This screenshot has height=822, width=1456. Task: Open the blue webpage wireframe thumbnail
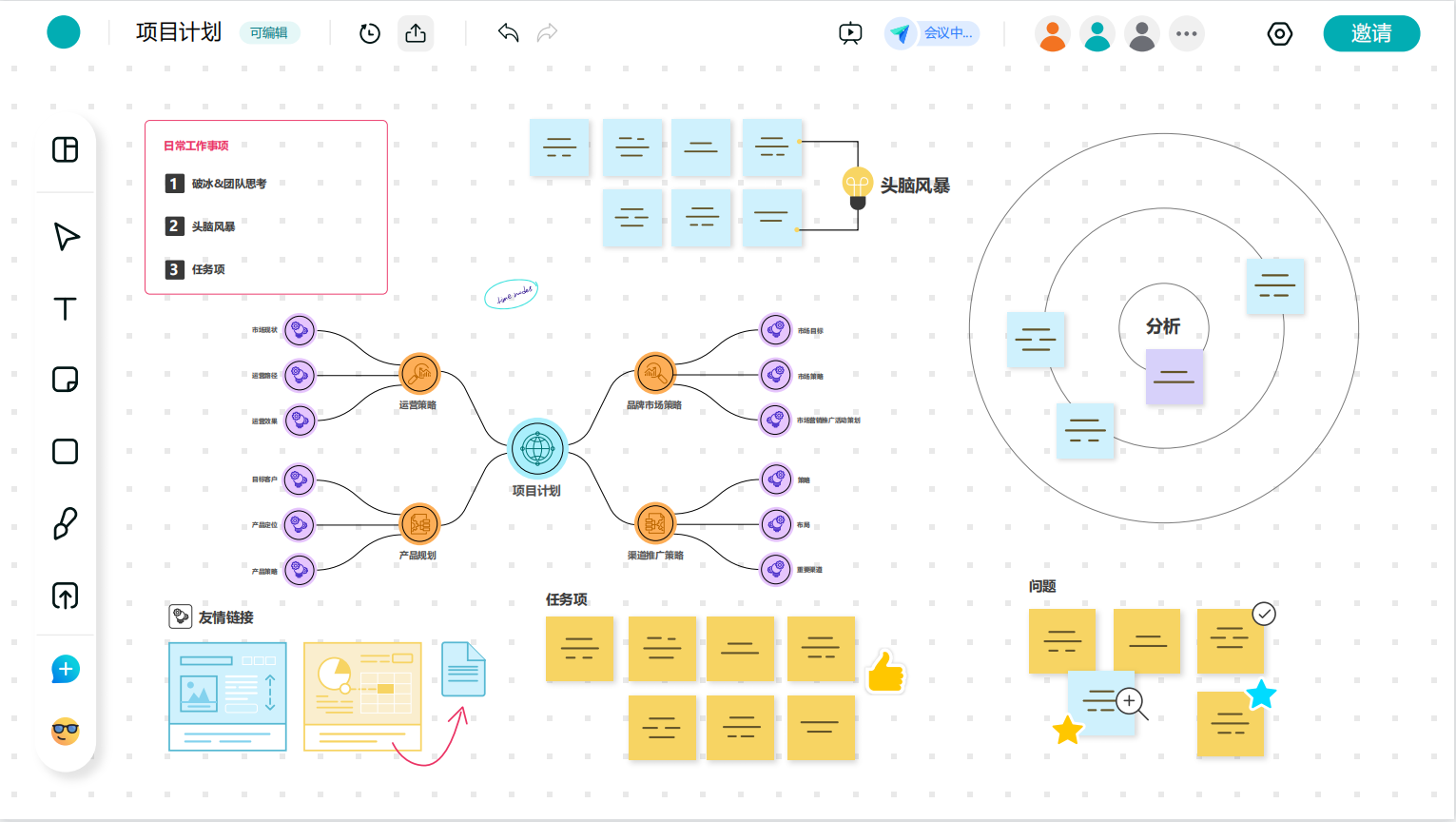tap(227, 696)
